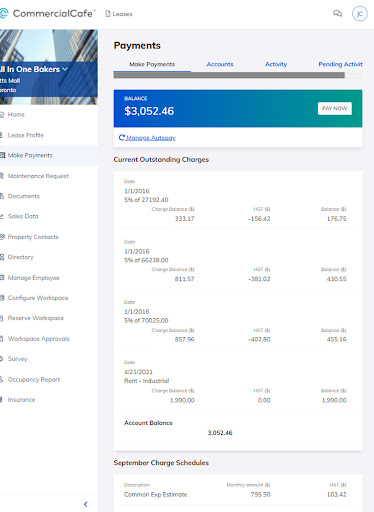This screenshot has height=512, width=374.
Task: Click the Survey sidebar icon
Action: coord(2,359)
